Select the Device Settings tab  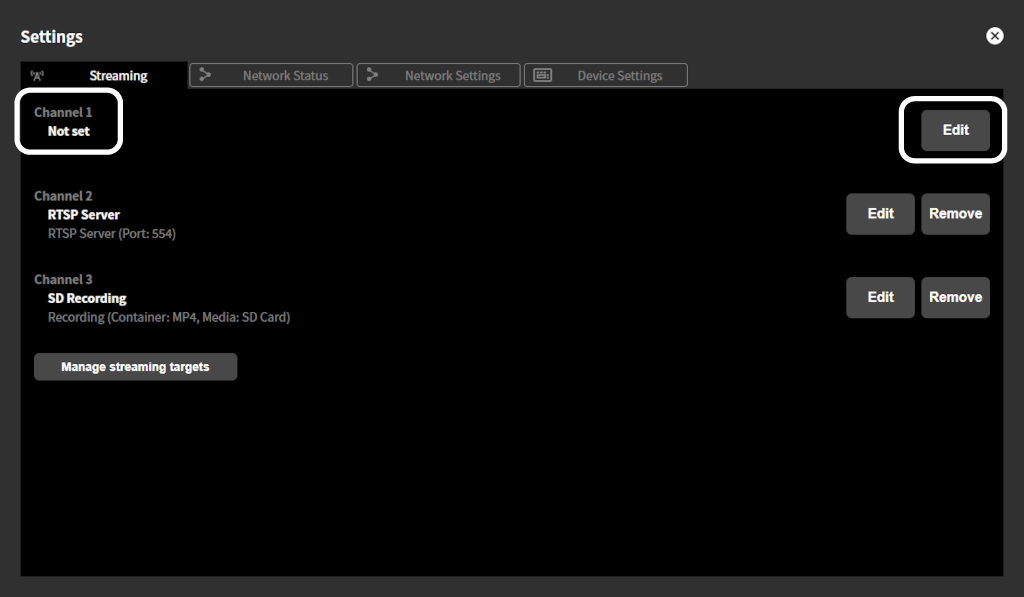pyautogui.click(x=618, y=74)
